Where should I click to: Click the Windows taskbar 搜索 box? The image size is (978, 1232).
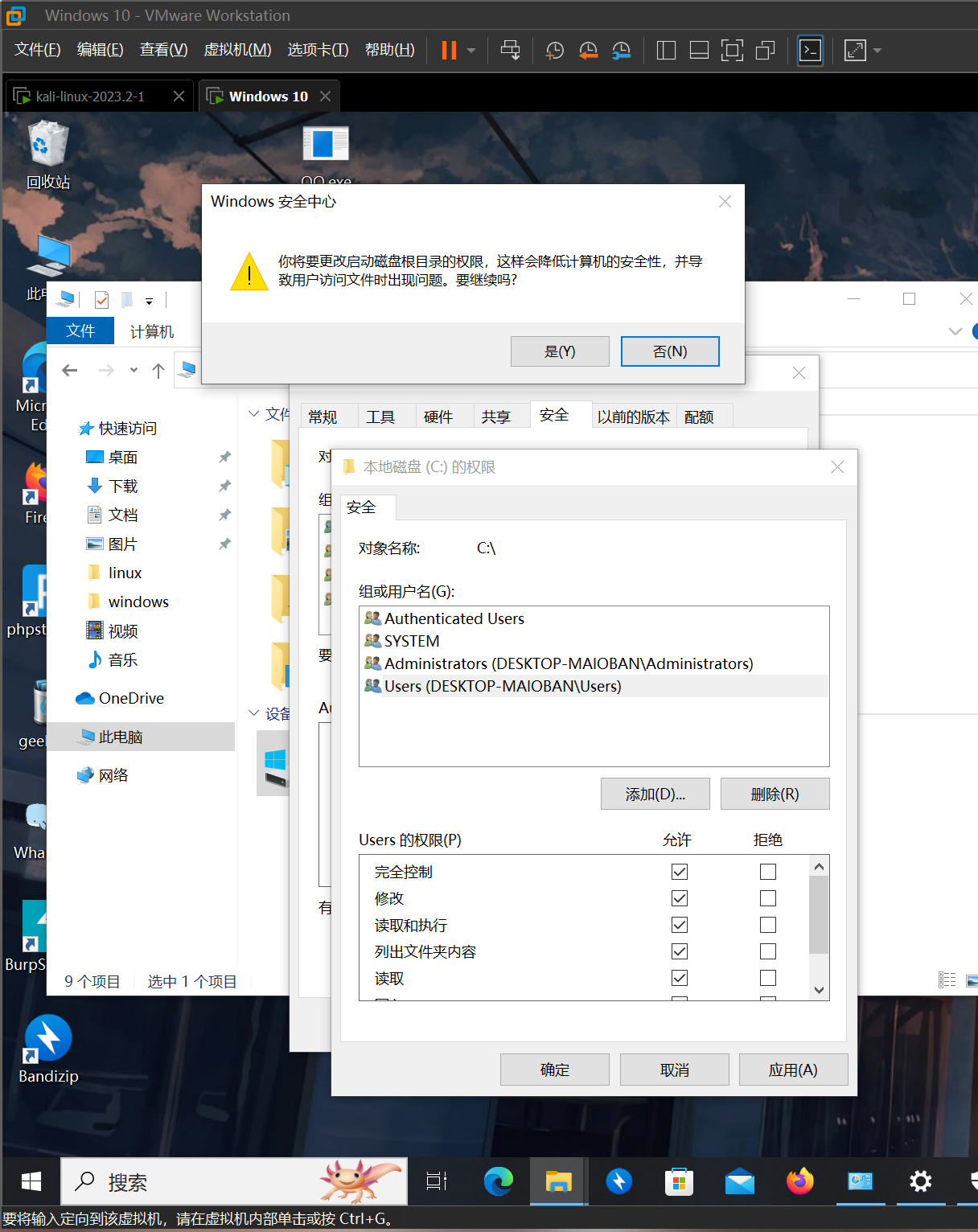(235, 1181)
